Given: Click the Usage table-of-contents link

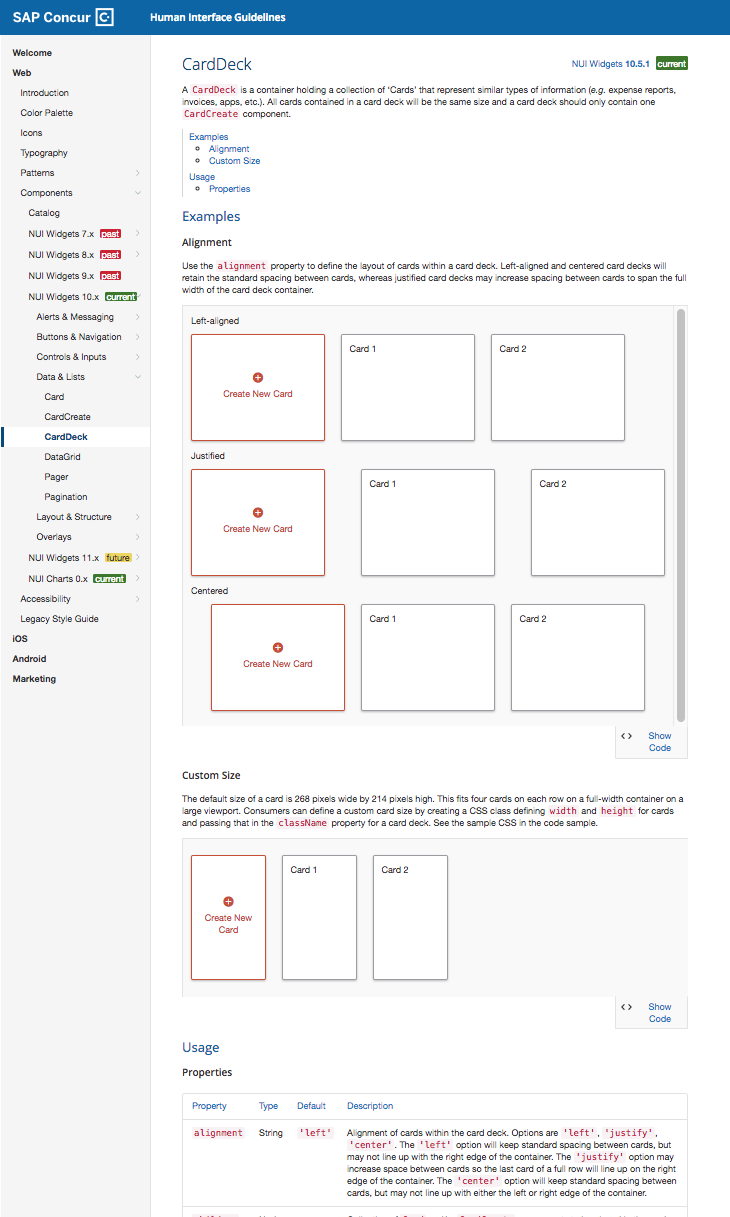Looking at the screenshot, I should click(x=202, y=177).
